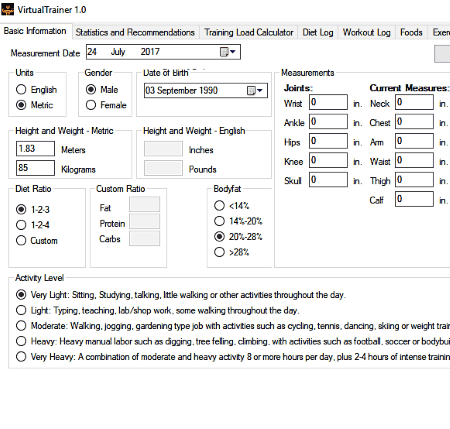This screenshot has width=450, height=429.
Task: Switch to Diet Log tab
Action: tap(318, 32)
